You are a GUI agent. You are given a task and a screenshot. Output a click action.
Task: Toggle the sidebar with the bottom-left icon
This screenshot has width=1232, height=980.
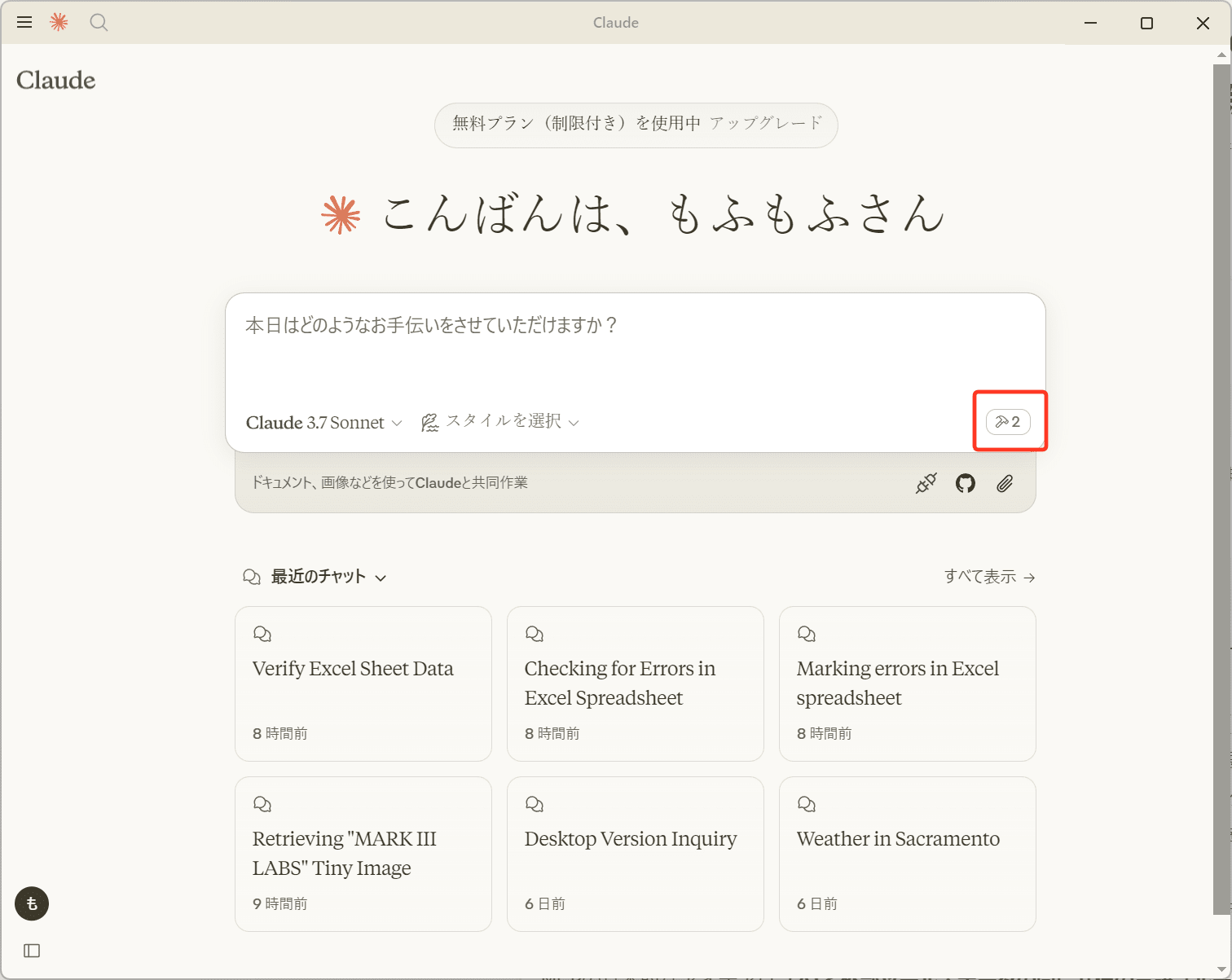click(x=32, y=951)
